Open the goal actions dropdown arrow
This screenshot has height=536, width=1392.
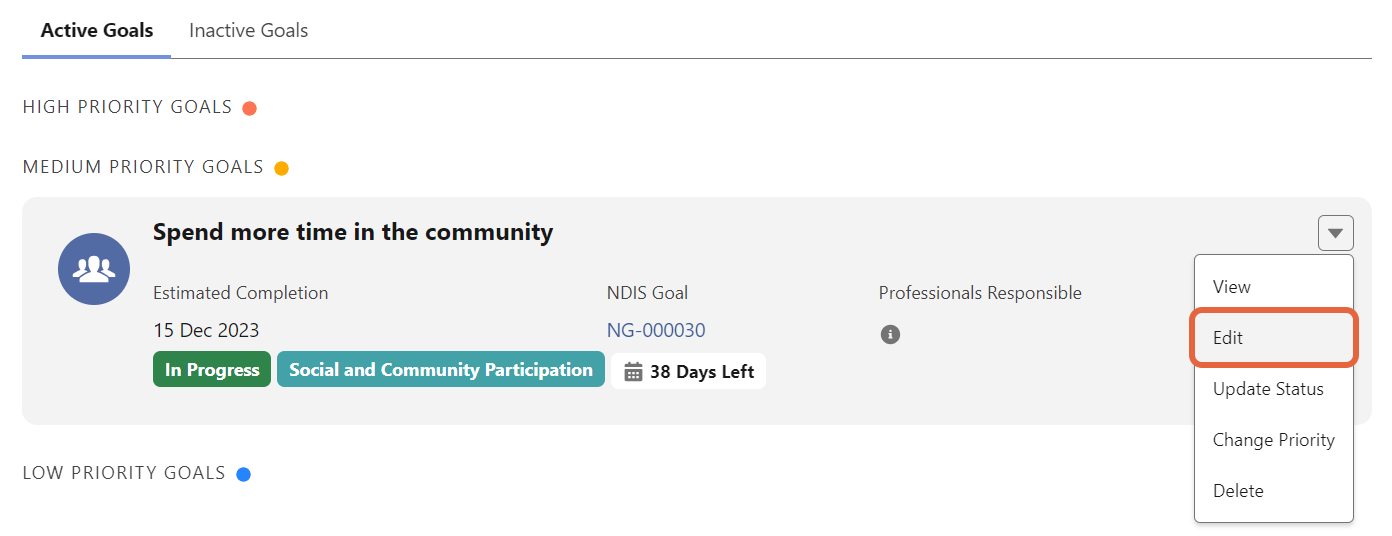click(x=1335, y=233)
